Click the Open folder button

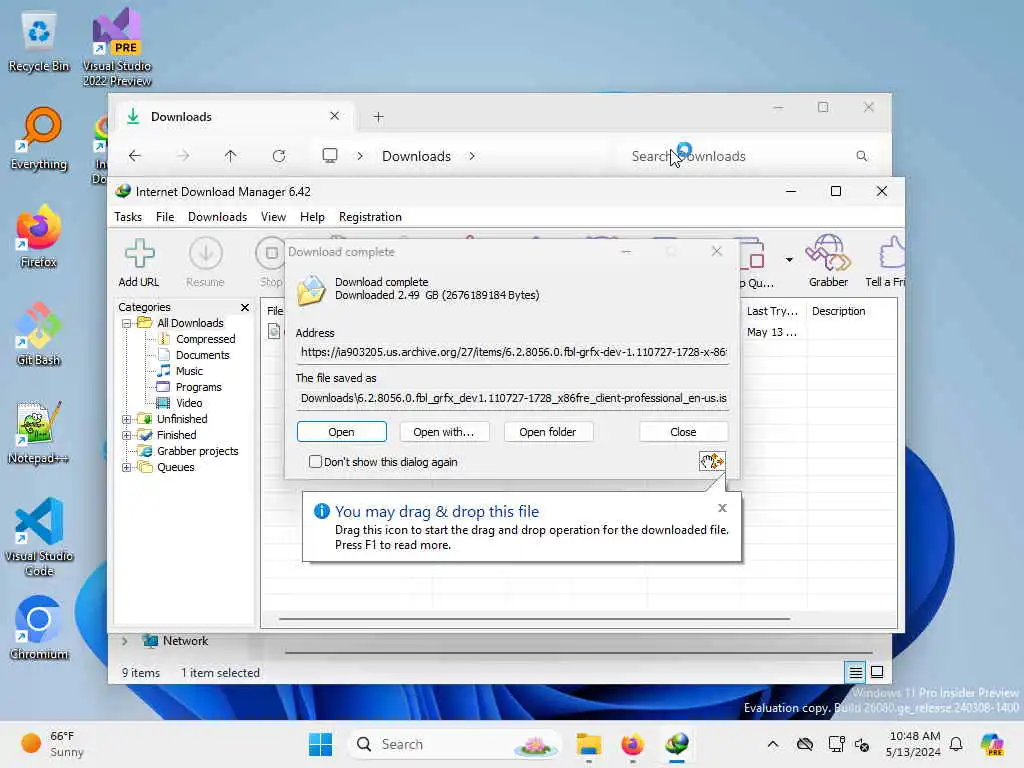click(x=548, y=432)
